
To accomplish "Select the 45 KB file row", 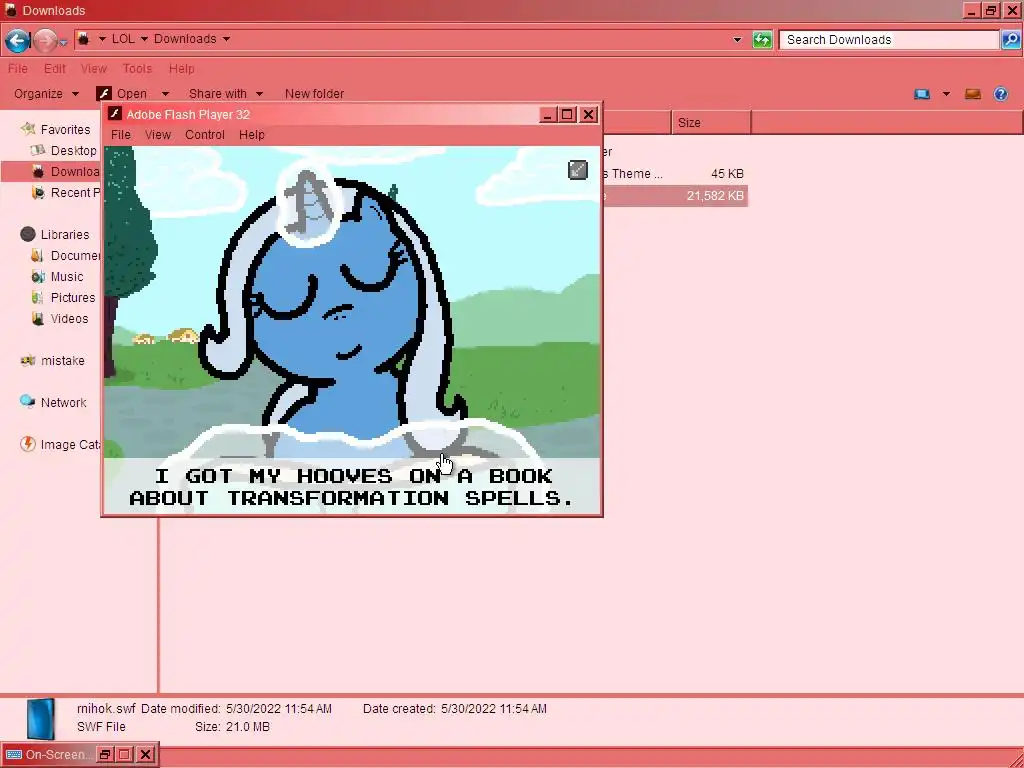I will 673,174.
